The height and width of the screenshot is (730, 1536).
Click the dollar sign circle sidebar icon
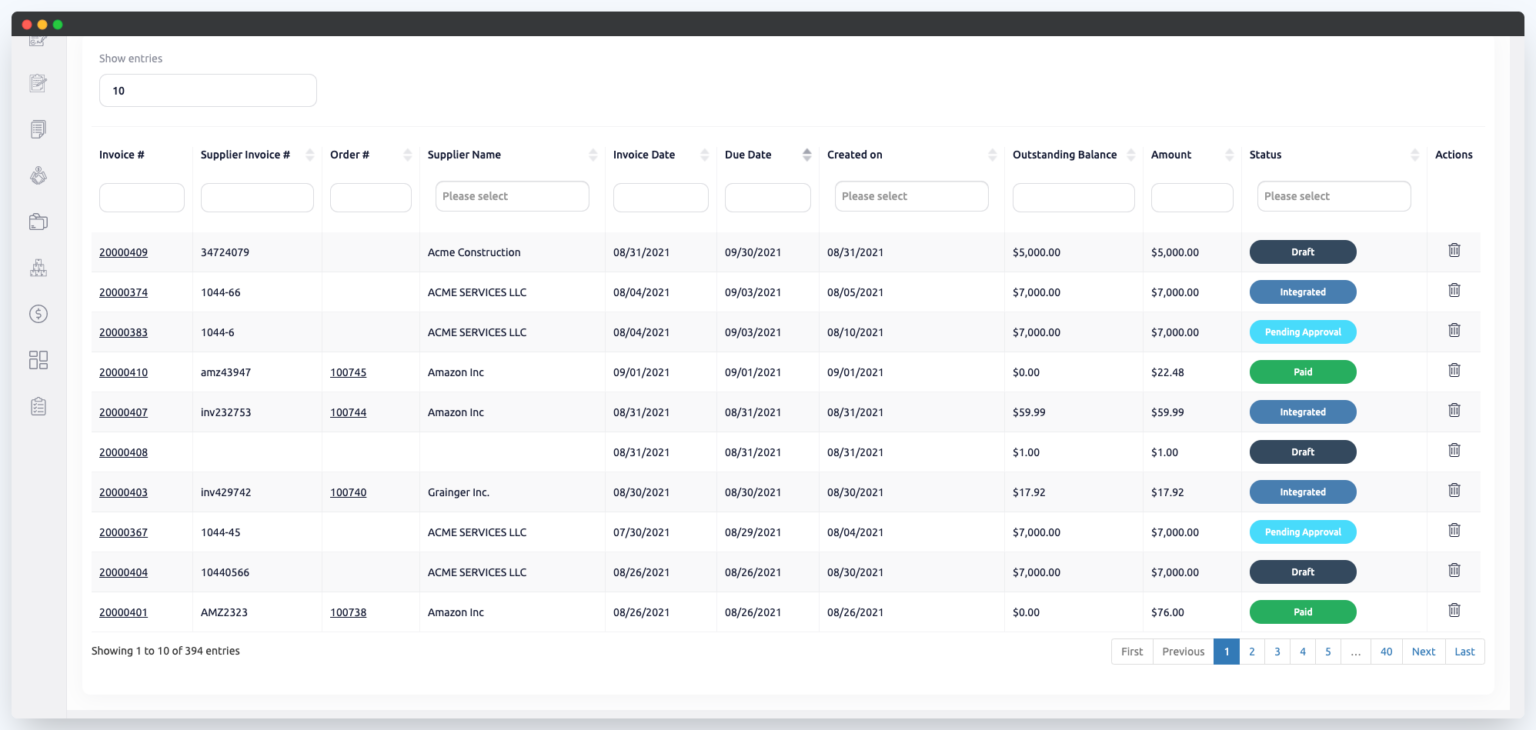click(37, 313)
